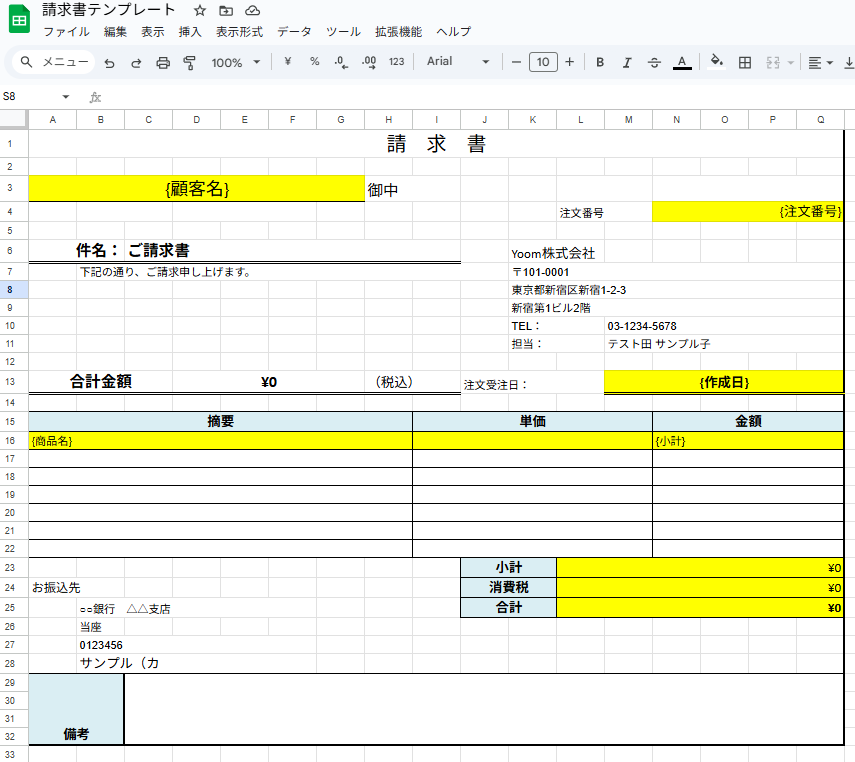Select the 消費税 label cell
The height and width of the screenshot is (762, 855).
click(x=508, y=587)
